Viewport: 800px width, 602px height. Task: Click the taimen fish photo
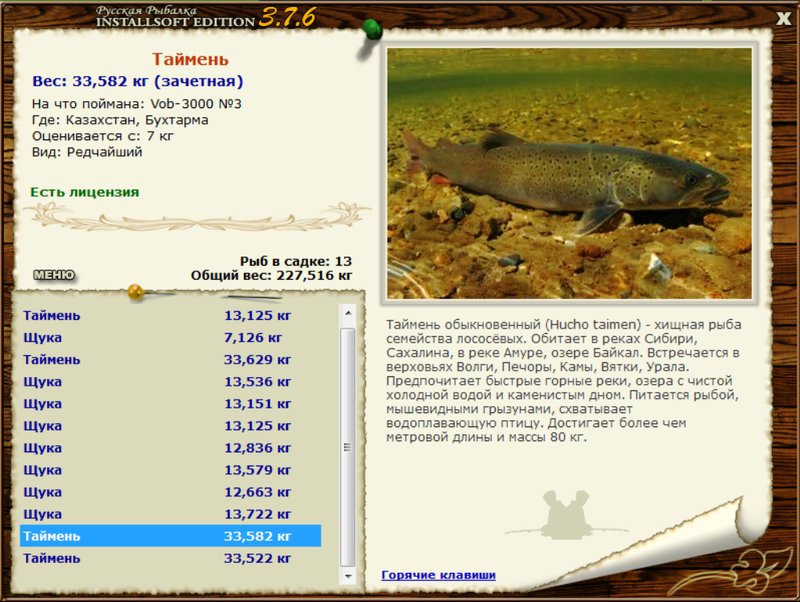pos(569,173)
